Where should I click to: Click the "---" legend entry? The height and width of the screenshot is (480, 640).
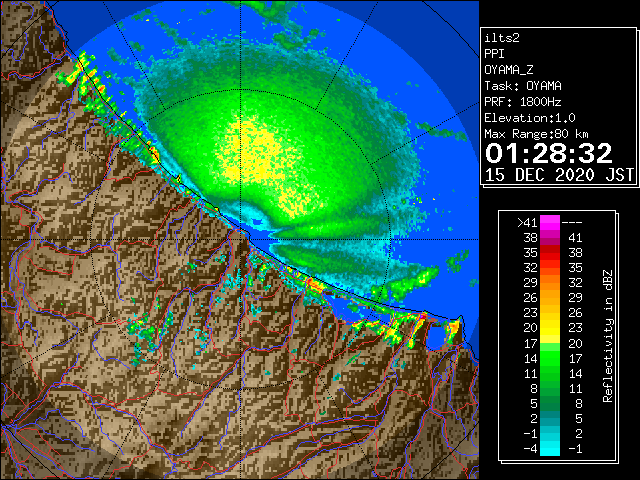(572, 222)
